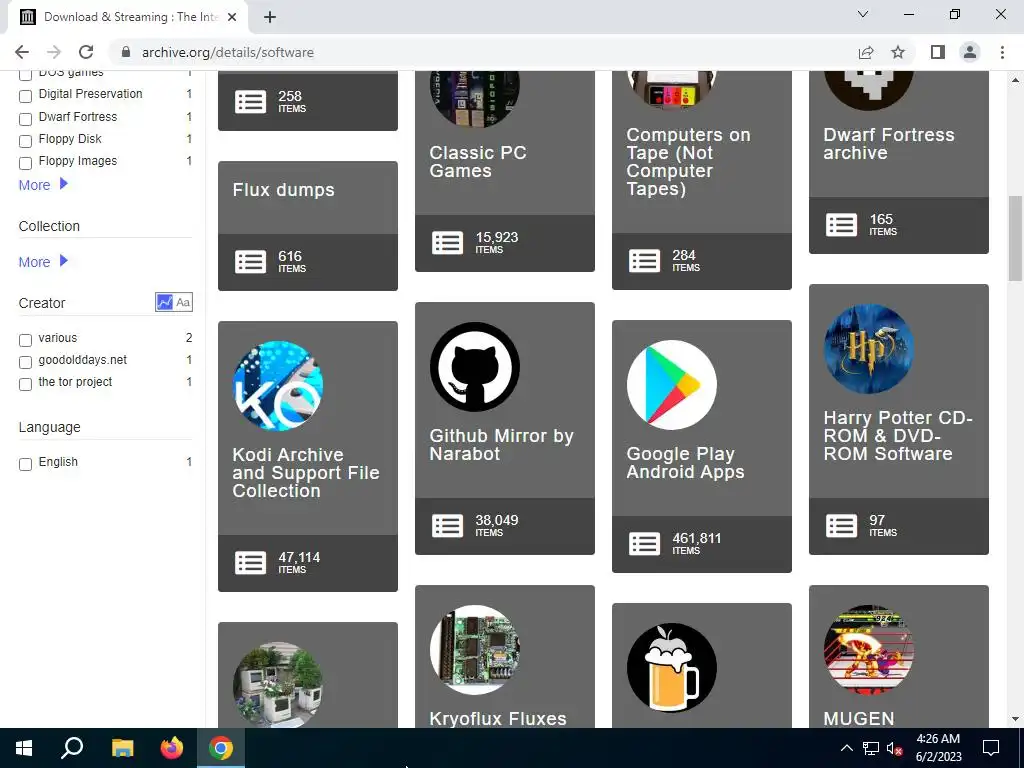Viewport: 1024px width, 768px height.
Task: Click the network tray icon
Action: click(x=871, y=748)
